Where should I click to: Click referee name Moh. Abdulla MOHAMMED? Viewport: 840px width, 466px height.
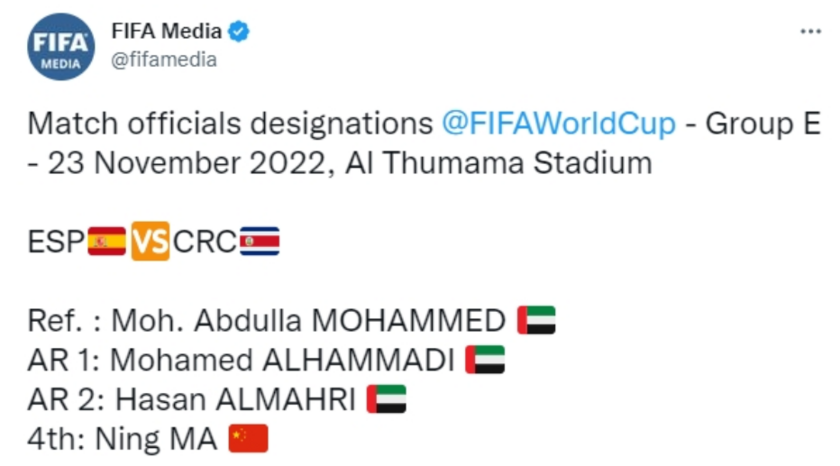pyautogui.click(x=308, y=321)
